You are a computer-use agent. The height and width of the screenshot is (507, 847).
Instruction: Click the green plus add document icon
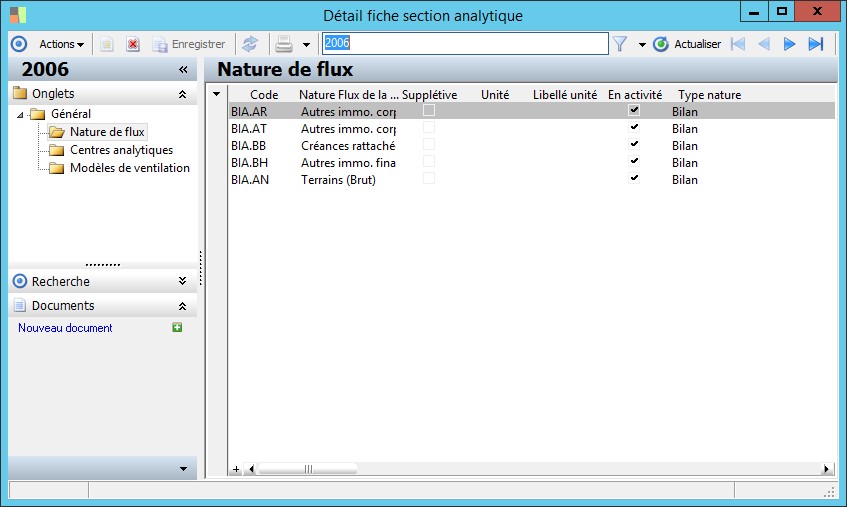tap(177, 327)
